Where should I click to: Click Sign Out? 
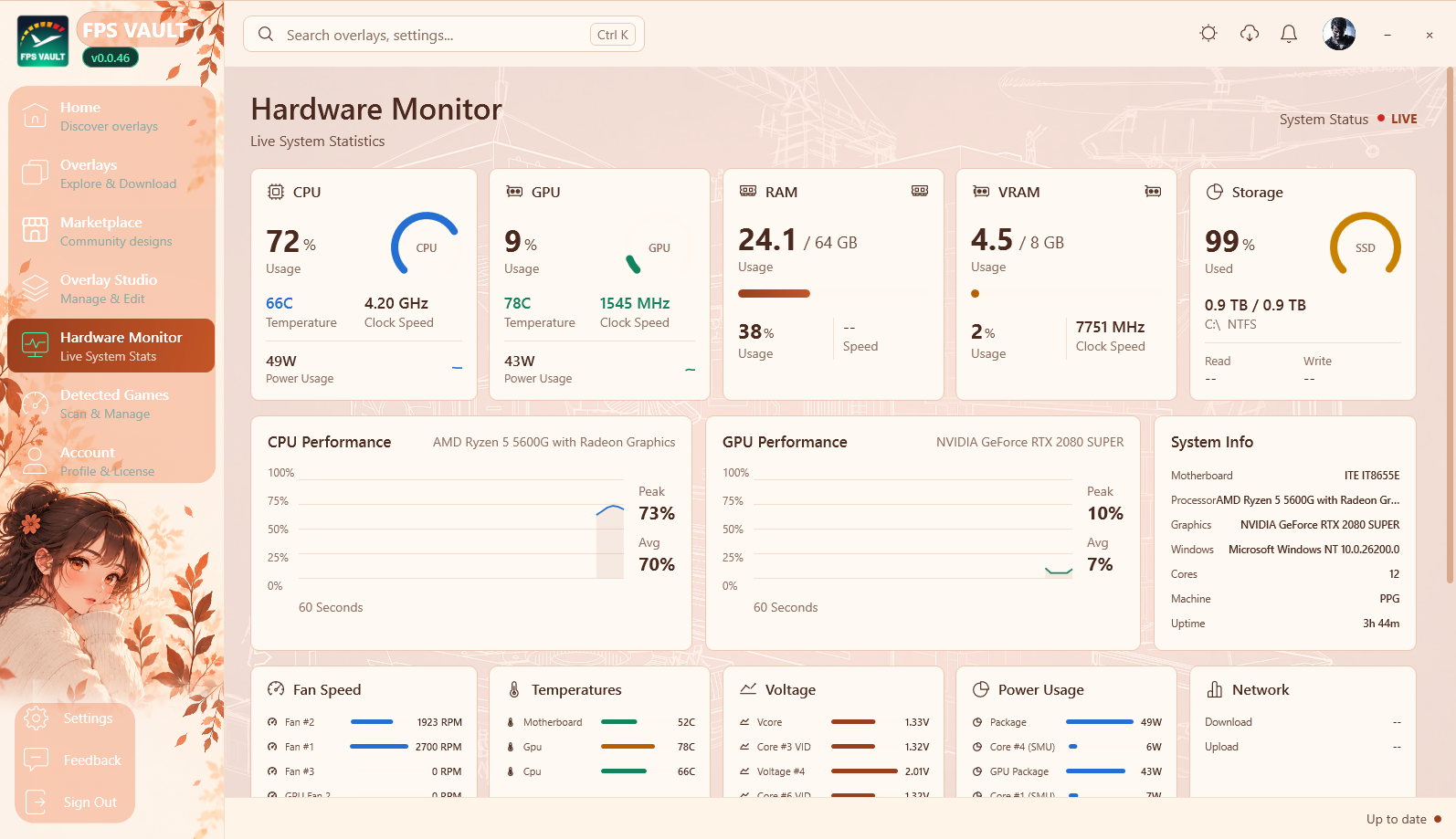coord(75,802)
